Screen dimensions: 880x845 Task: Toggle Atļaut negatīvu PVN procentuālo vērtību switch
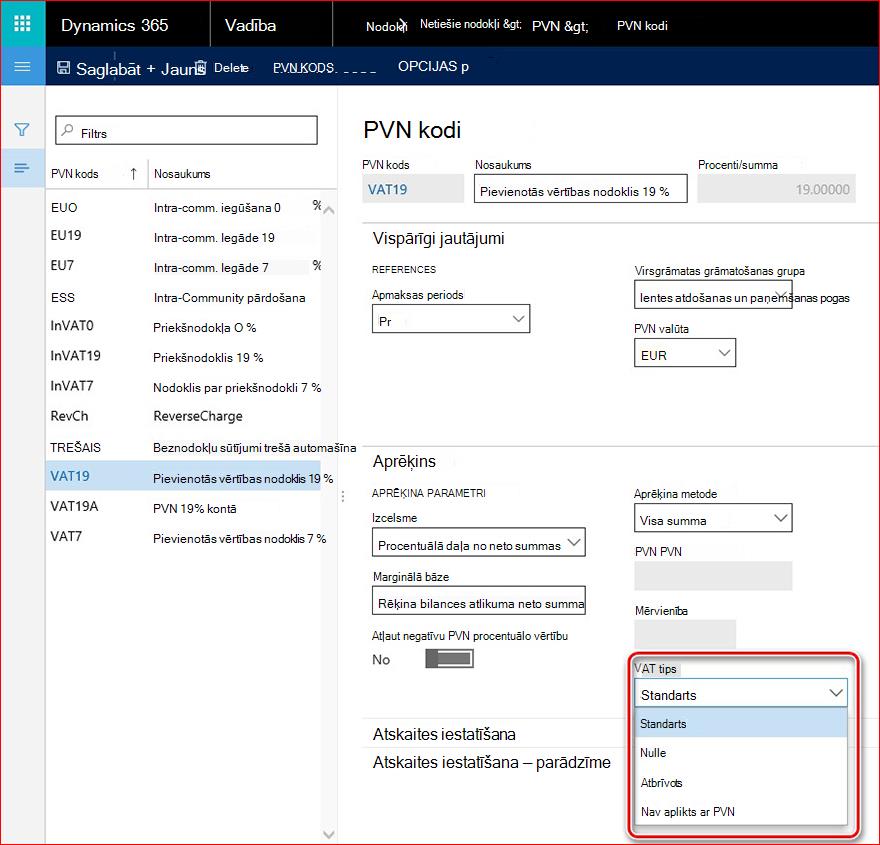(450, 659)
